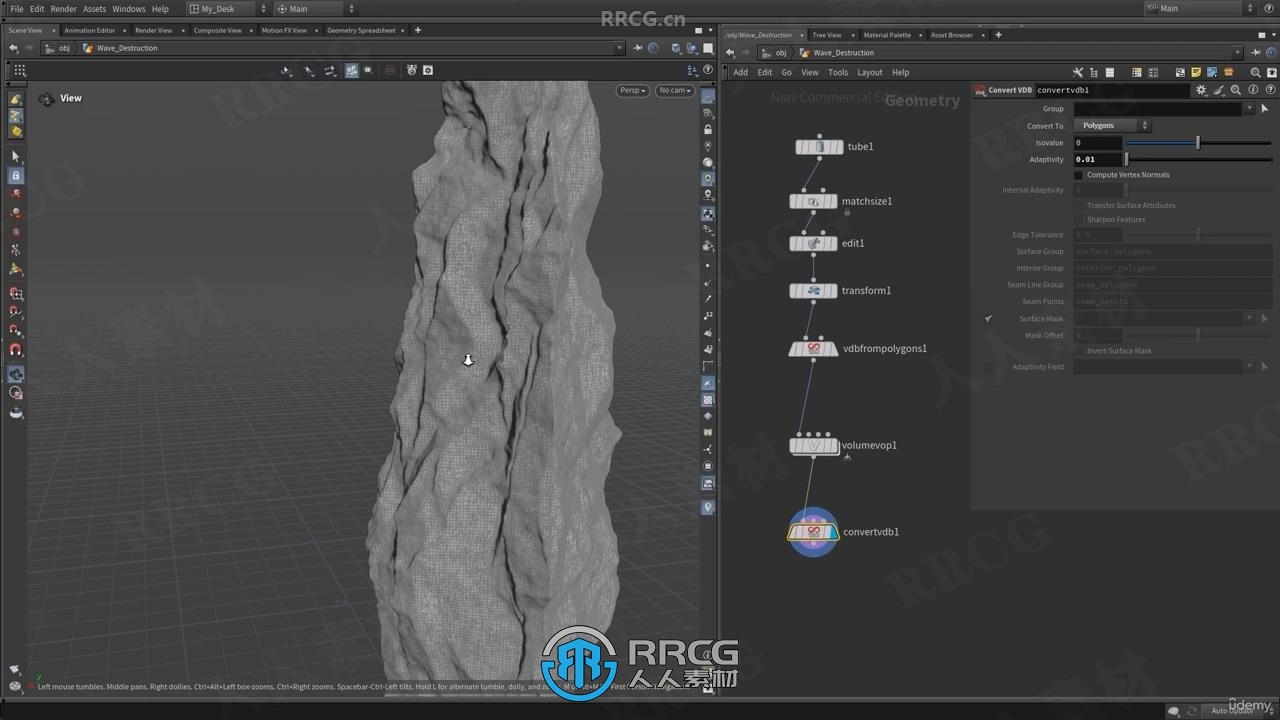Tick Transfer Surface Attributes checkbox
The image size is (1280, 720).
point(1079,205)
